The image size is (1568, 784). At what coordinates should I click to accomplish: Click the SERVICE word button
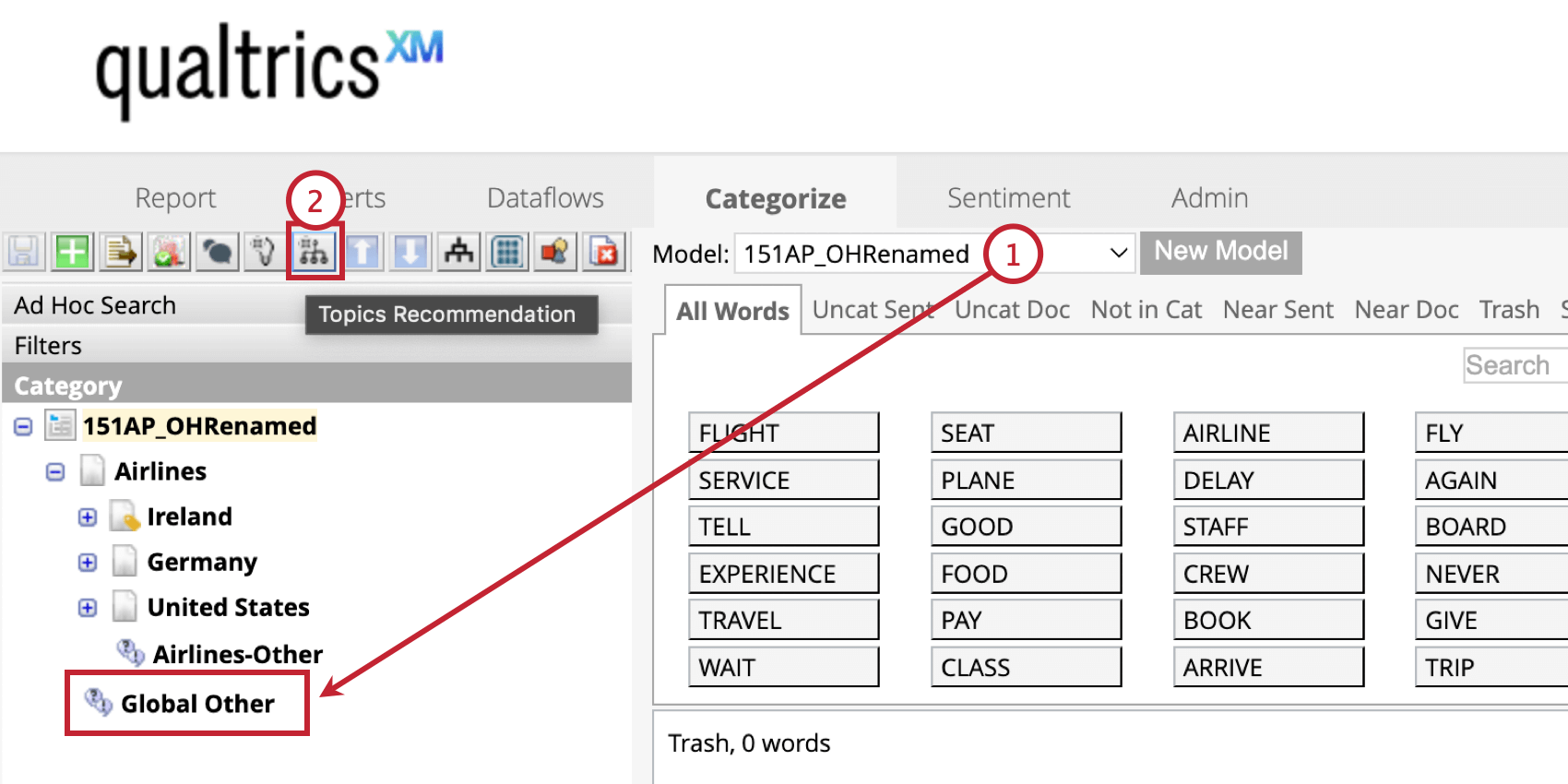[x=784, y=480]
